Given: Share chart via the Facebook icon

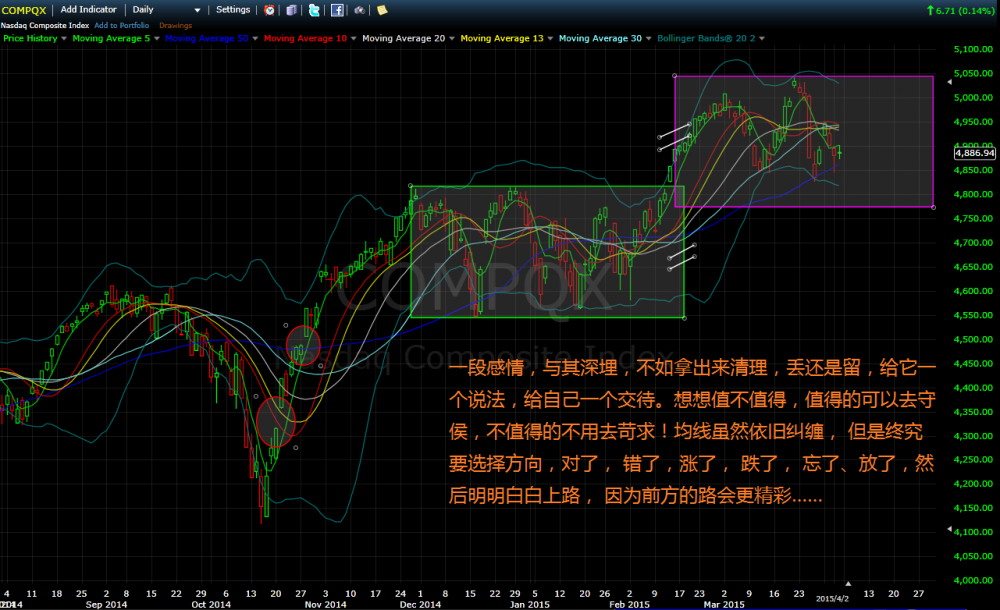Looking at the screenshot, I should click(337, 10).
